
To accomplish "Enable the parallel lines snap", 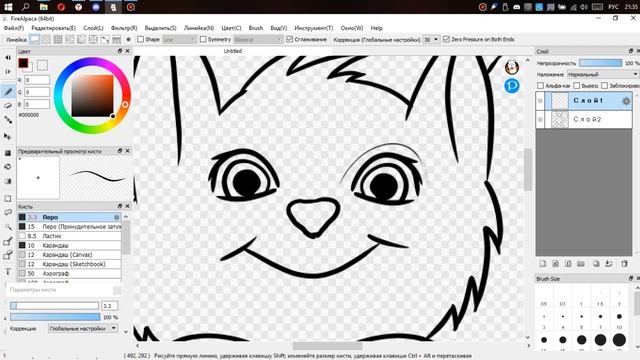I will click(47, 40).
